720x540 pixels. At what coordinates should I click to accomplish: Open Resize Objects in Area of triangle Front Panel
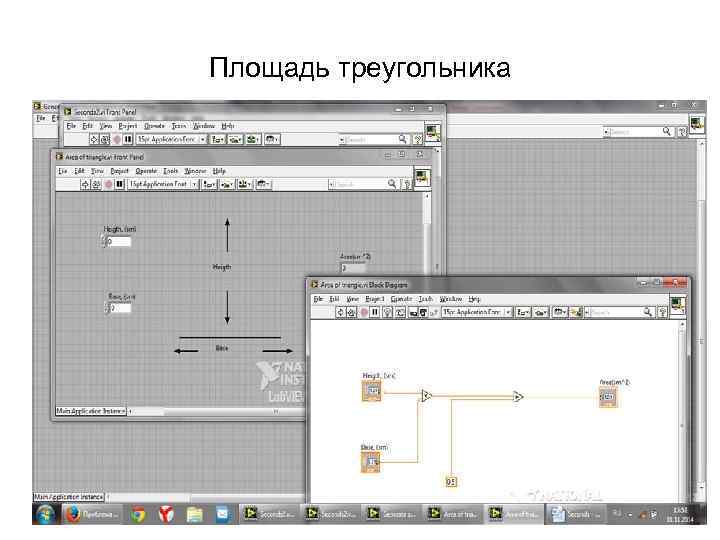(x=245, y=185)
